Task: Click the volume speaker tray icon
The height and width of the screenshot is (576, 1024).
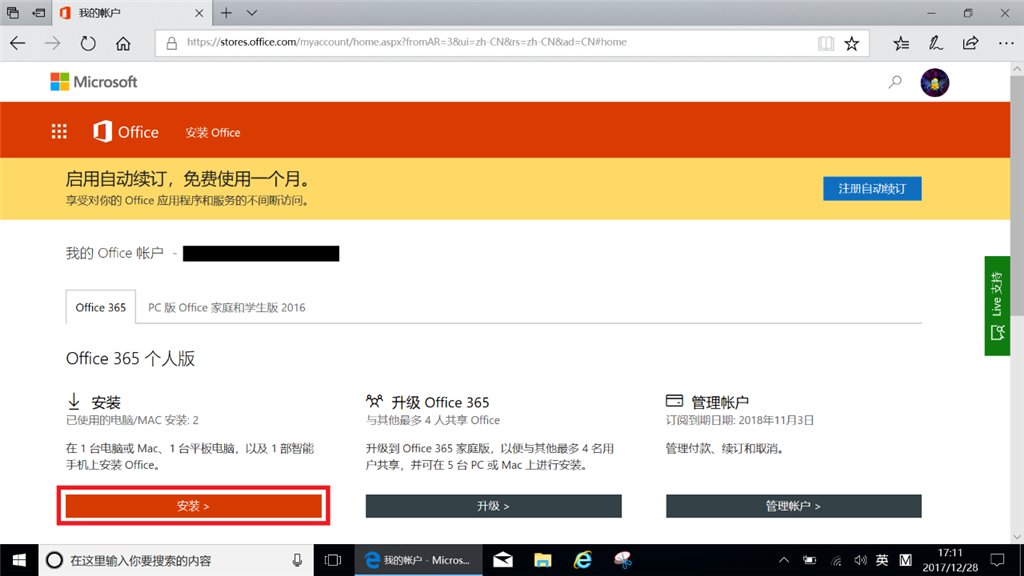Action: [x=861, y=560]
